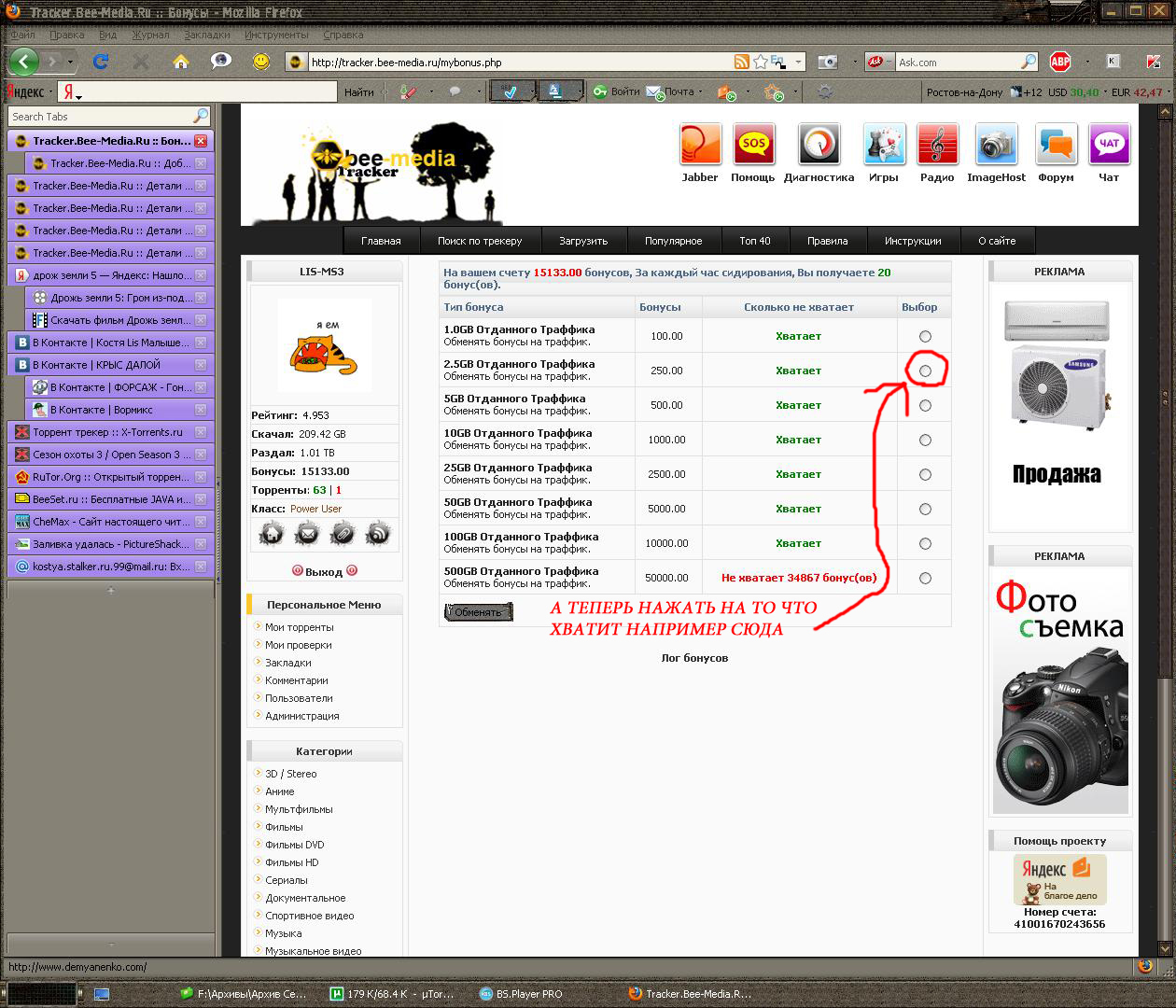Switch to the RuTor.Org tab in sidebar
Screen dimensions: 1176x1008
pos(110,477)
